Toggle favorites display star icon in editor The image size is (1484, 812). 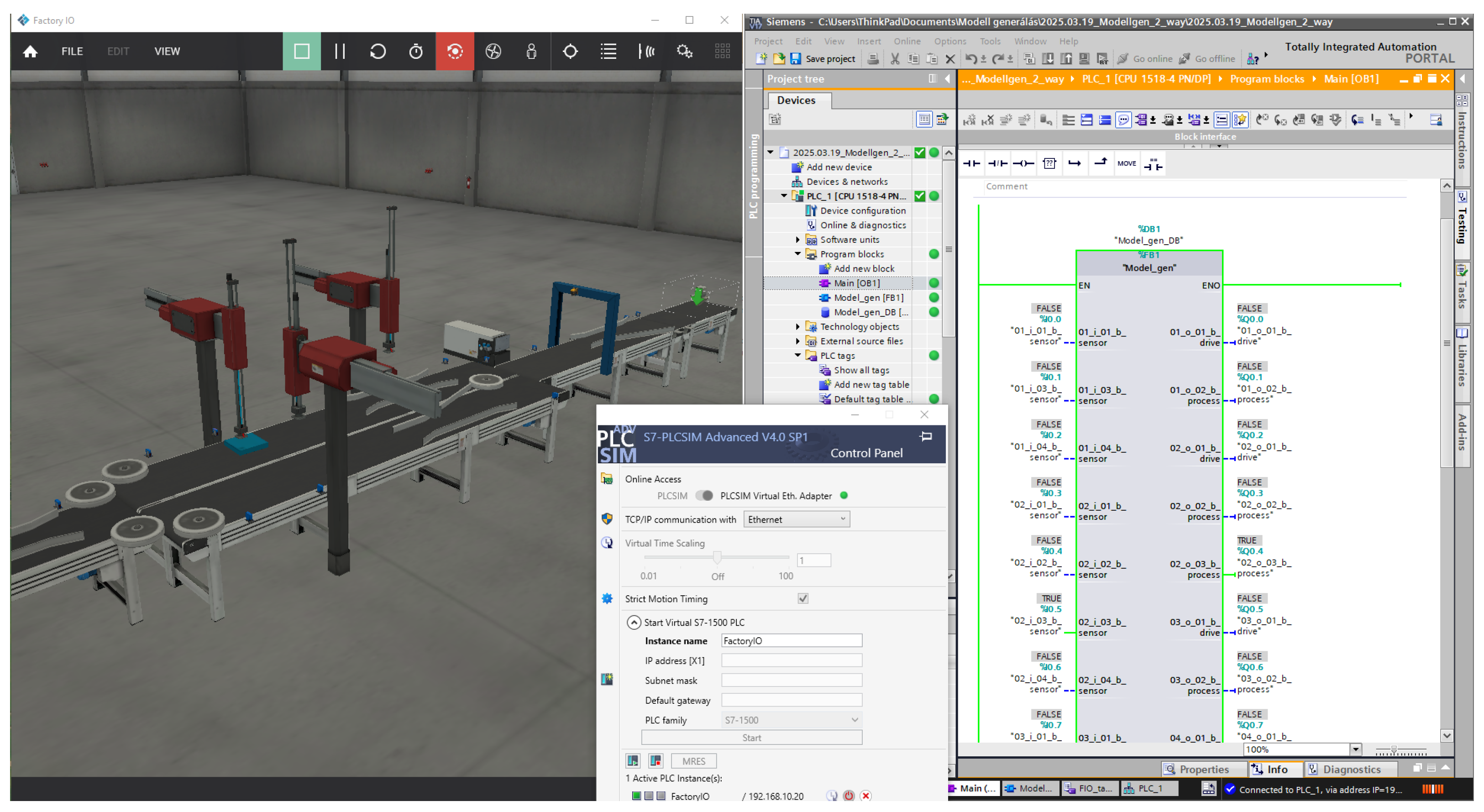click(1240, 120)
